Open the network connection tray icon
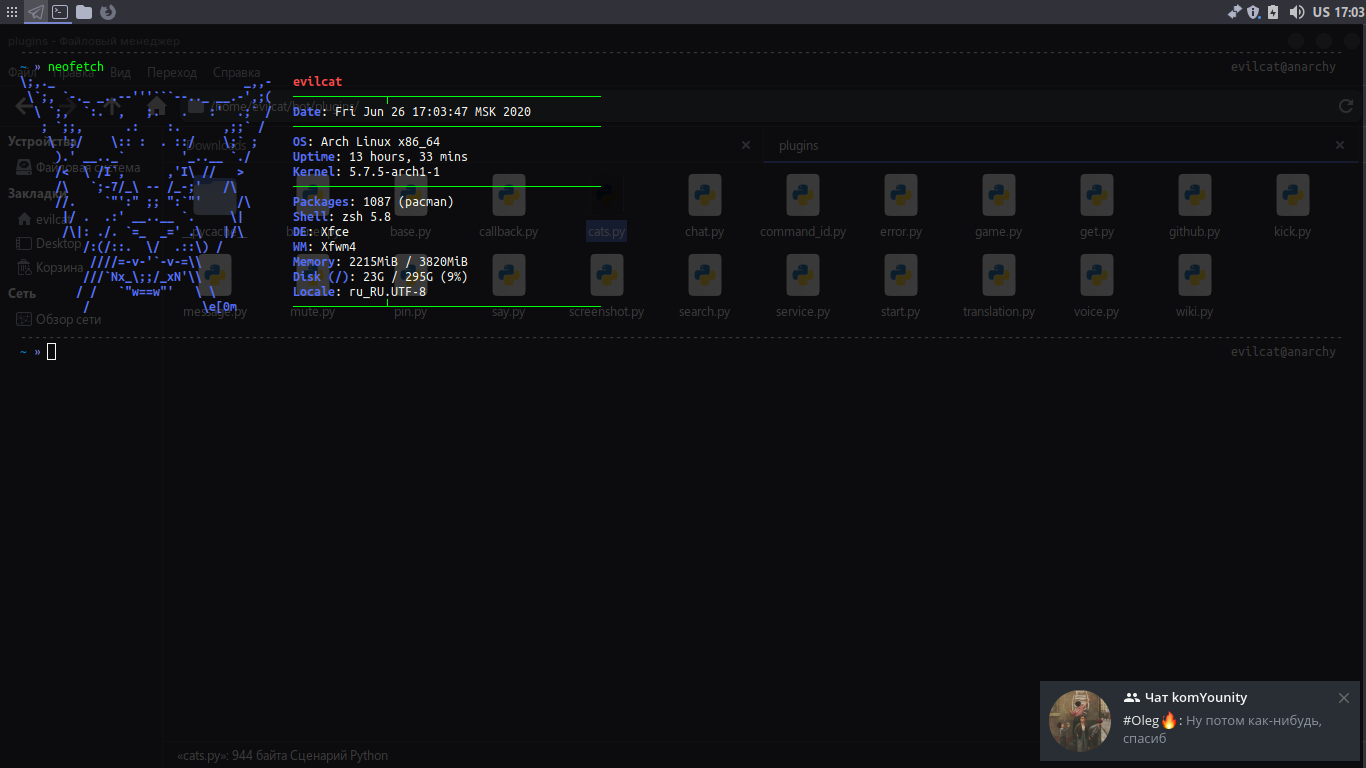 (1234, 12)
